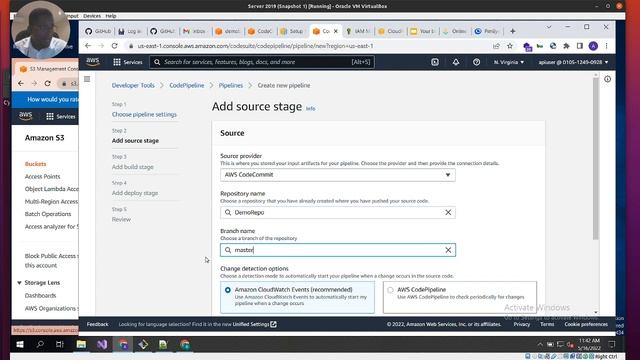This screenshot has height=360, width=640.
Task: Open Windows taskbar search
Action: coord(40,344)
